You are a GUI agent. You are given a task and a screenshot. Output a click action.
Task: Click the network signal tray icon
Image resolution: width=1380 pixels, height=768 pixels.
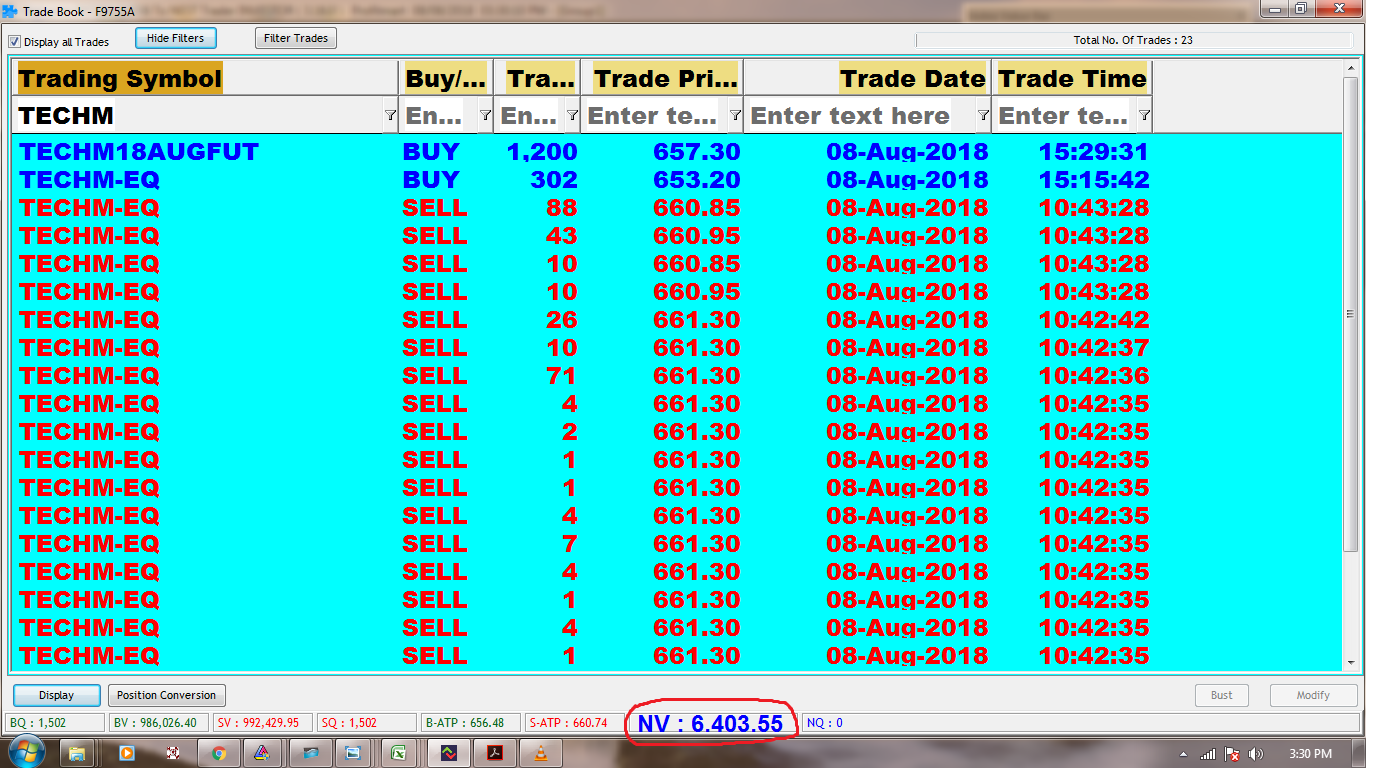coord(1208,753)
